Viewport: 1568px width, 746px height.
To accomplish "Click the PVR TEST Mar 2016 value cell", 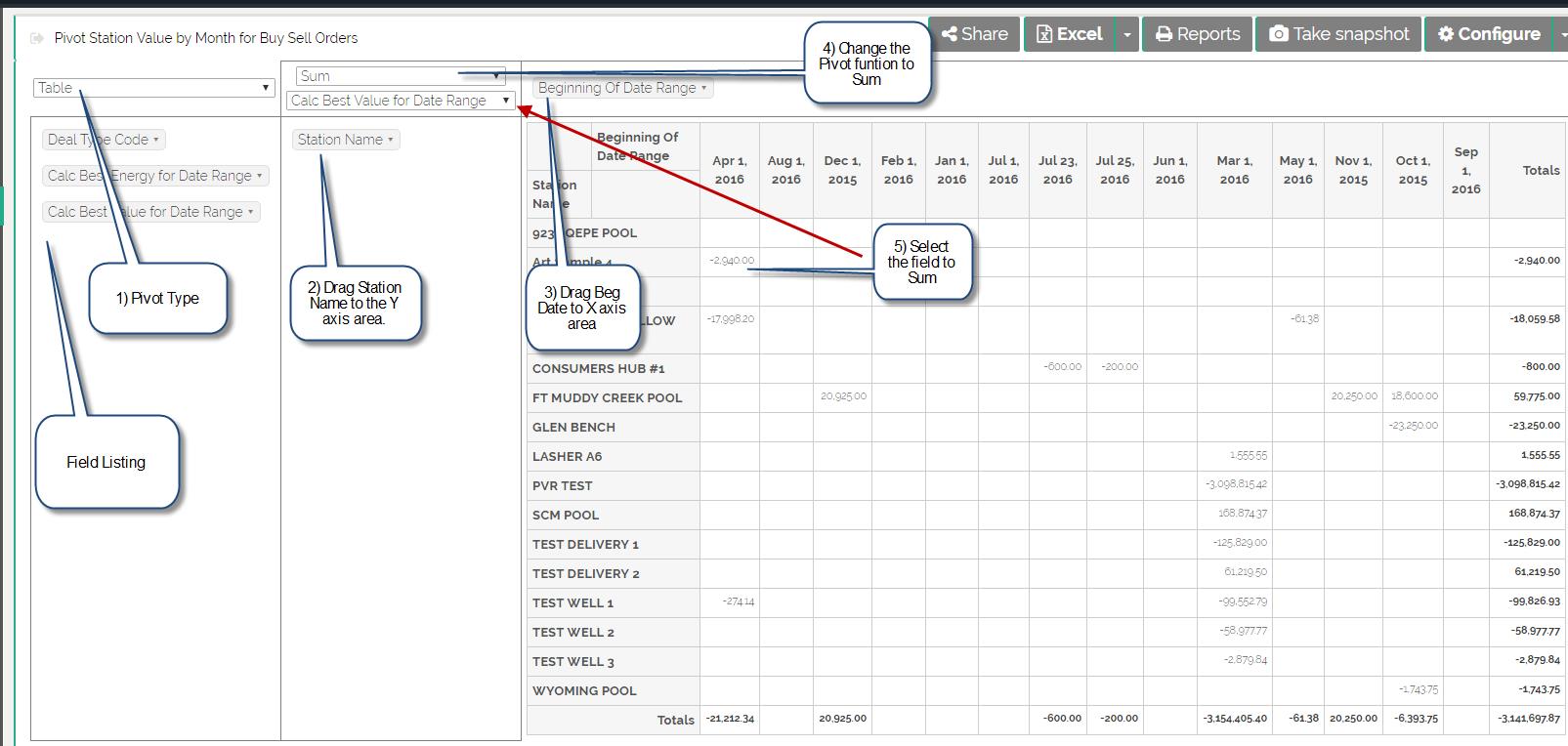I will pos(1235,485).
